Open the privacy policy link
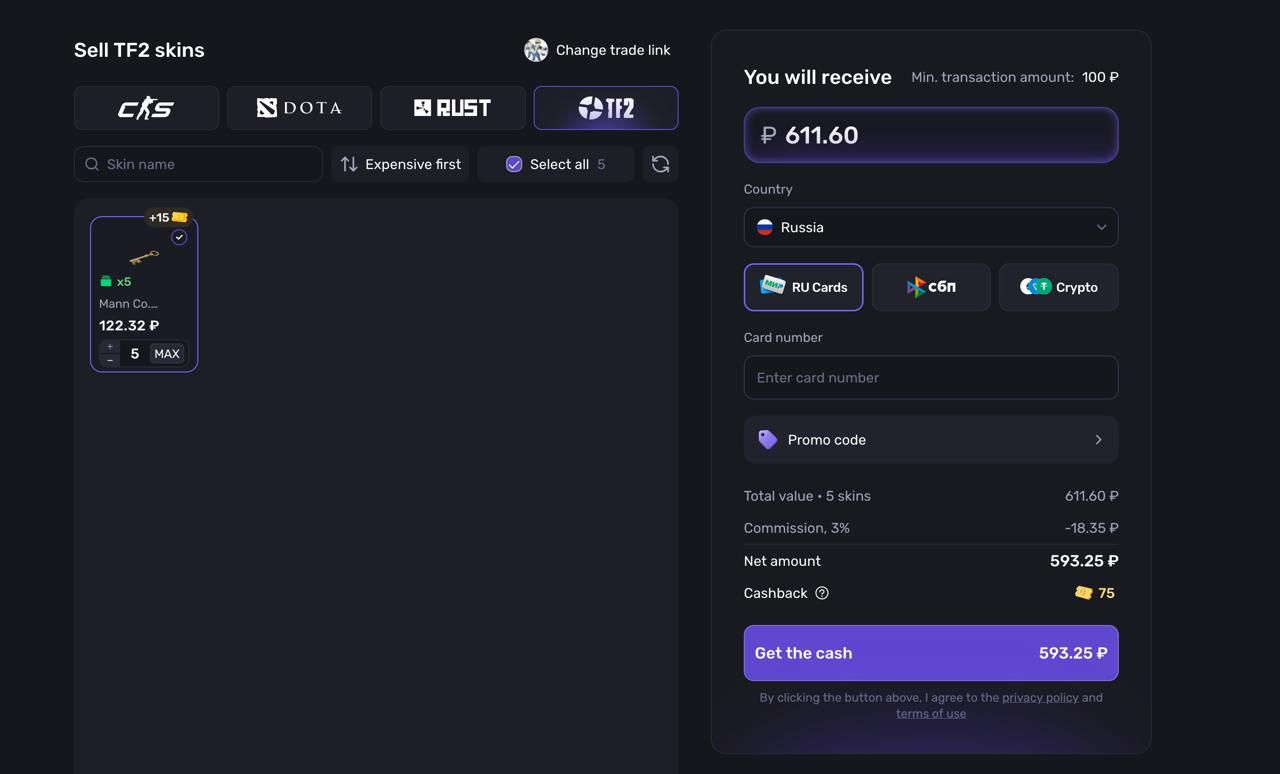The image size is (1280, 774). click(1039, 697)
